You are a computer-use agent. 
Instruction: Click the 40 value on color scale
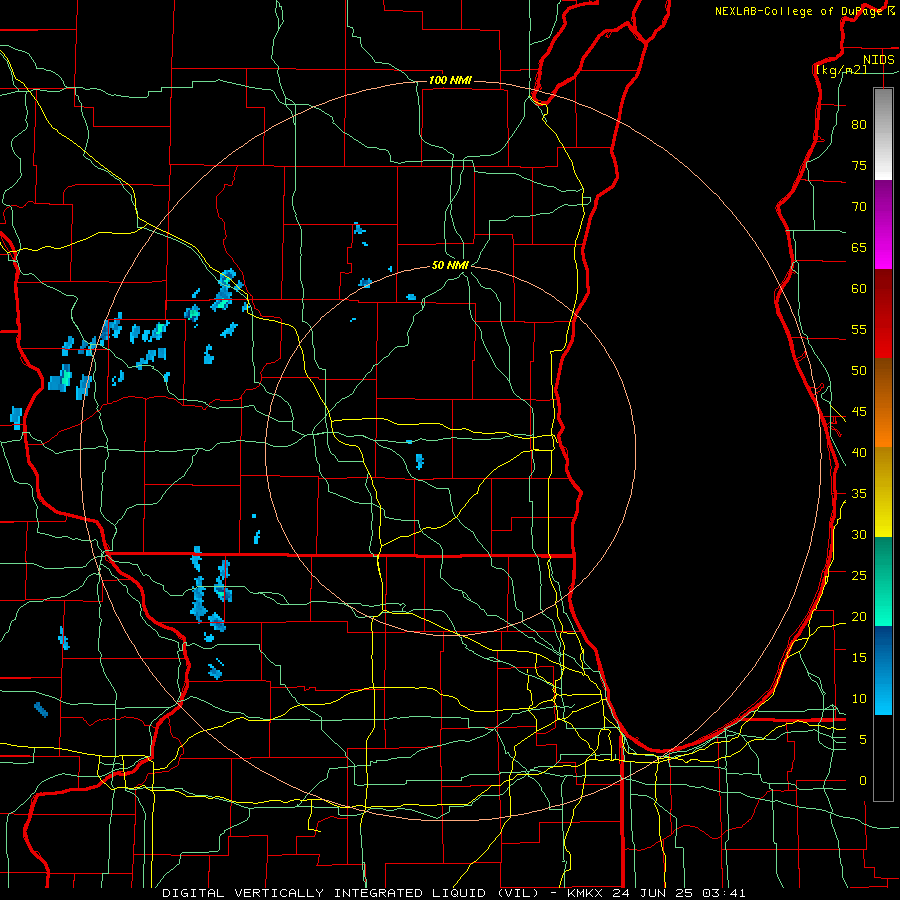tap(859, 453)
